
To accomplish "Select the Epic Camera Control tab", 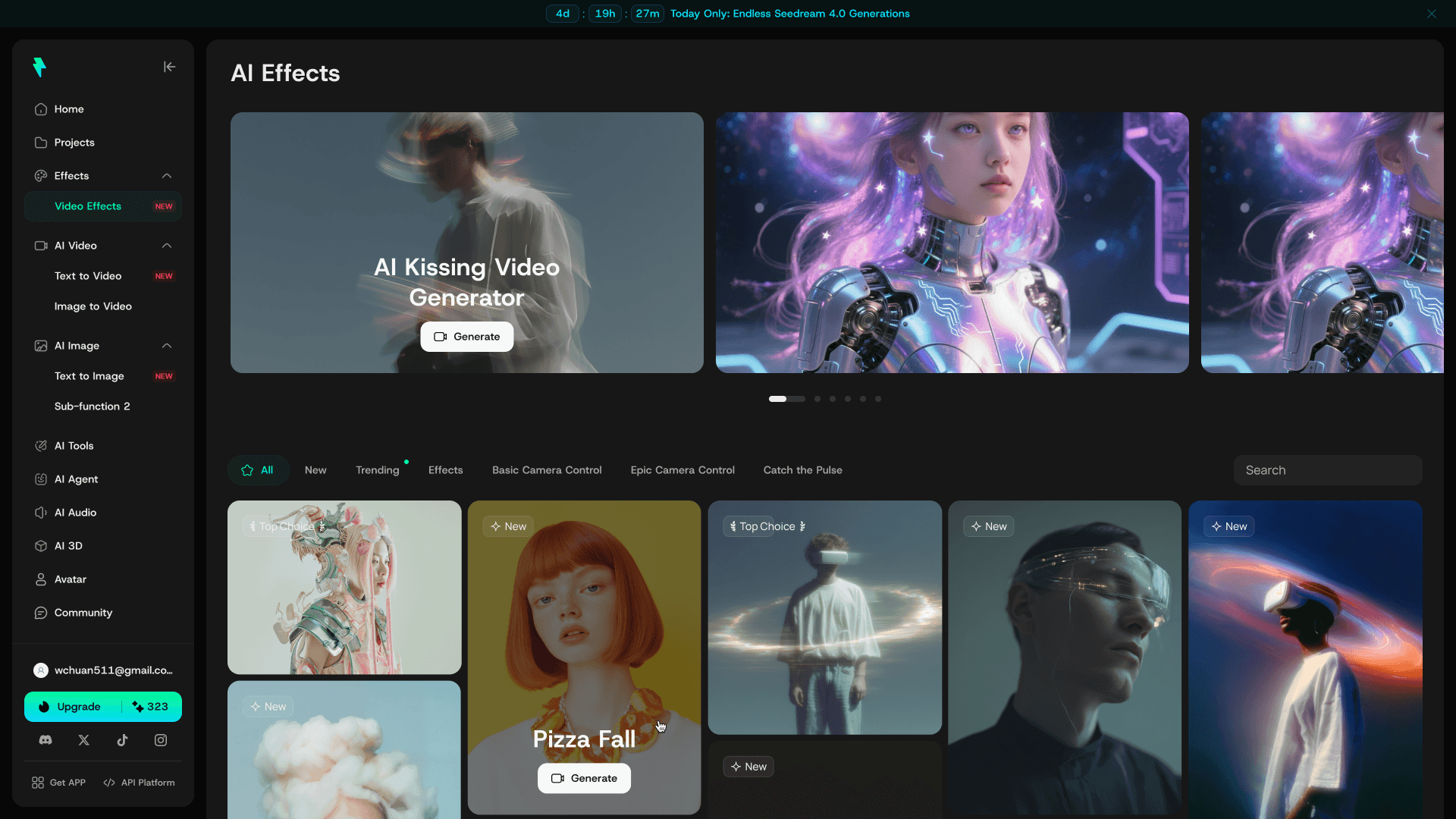I will point(682,470).
